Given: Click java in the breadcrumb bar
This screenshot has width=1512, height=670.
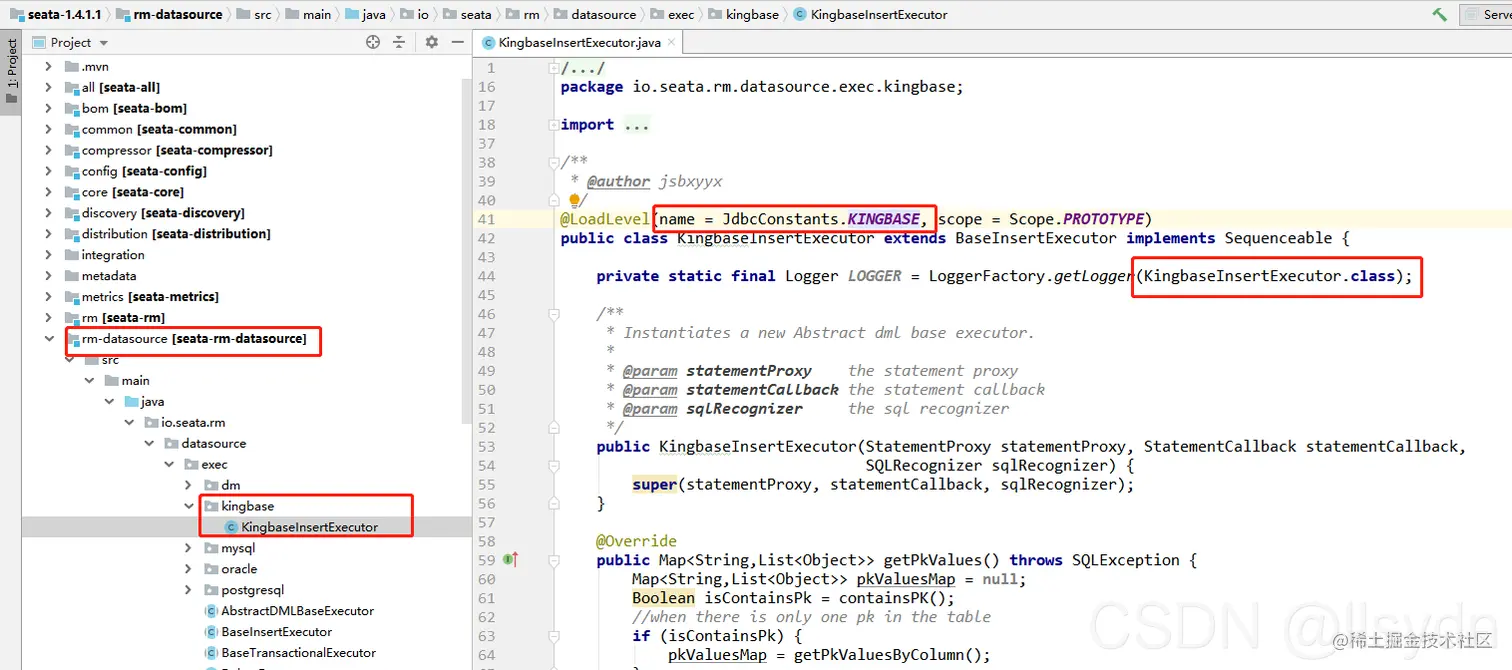Looking at the screenshot, I should [366, 14].
